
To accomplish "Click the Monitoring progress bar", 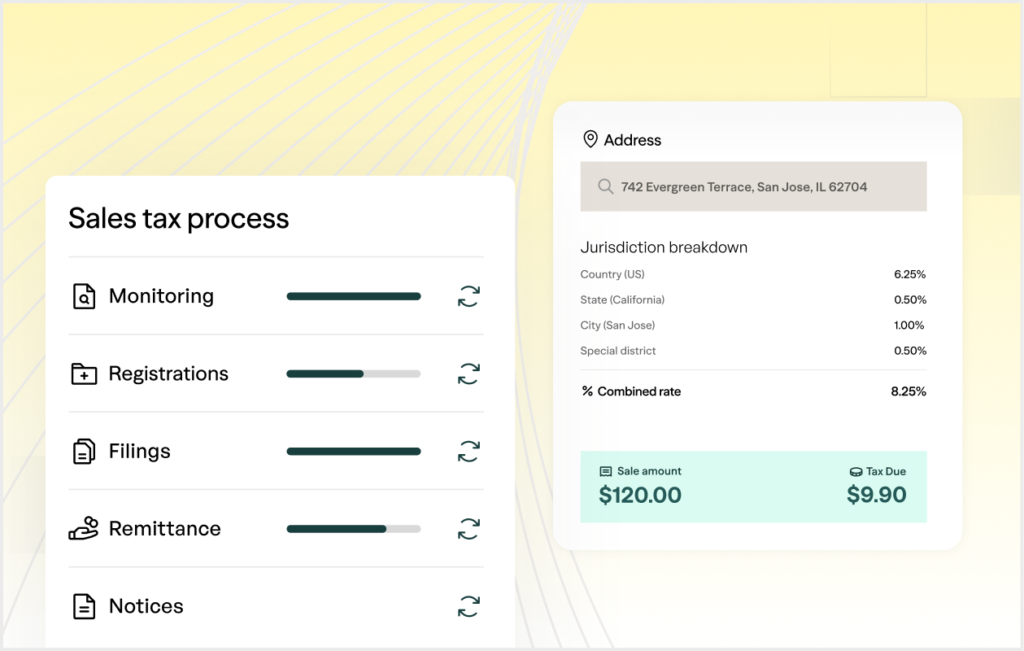I will coord(353,296).
